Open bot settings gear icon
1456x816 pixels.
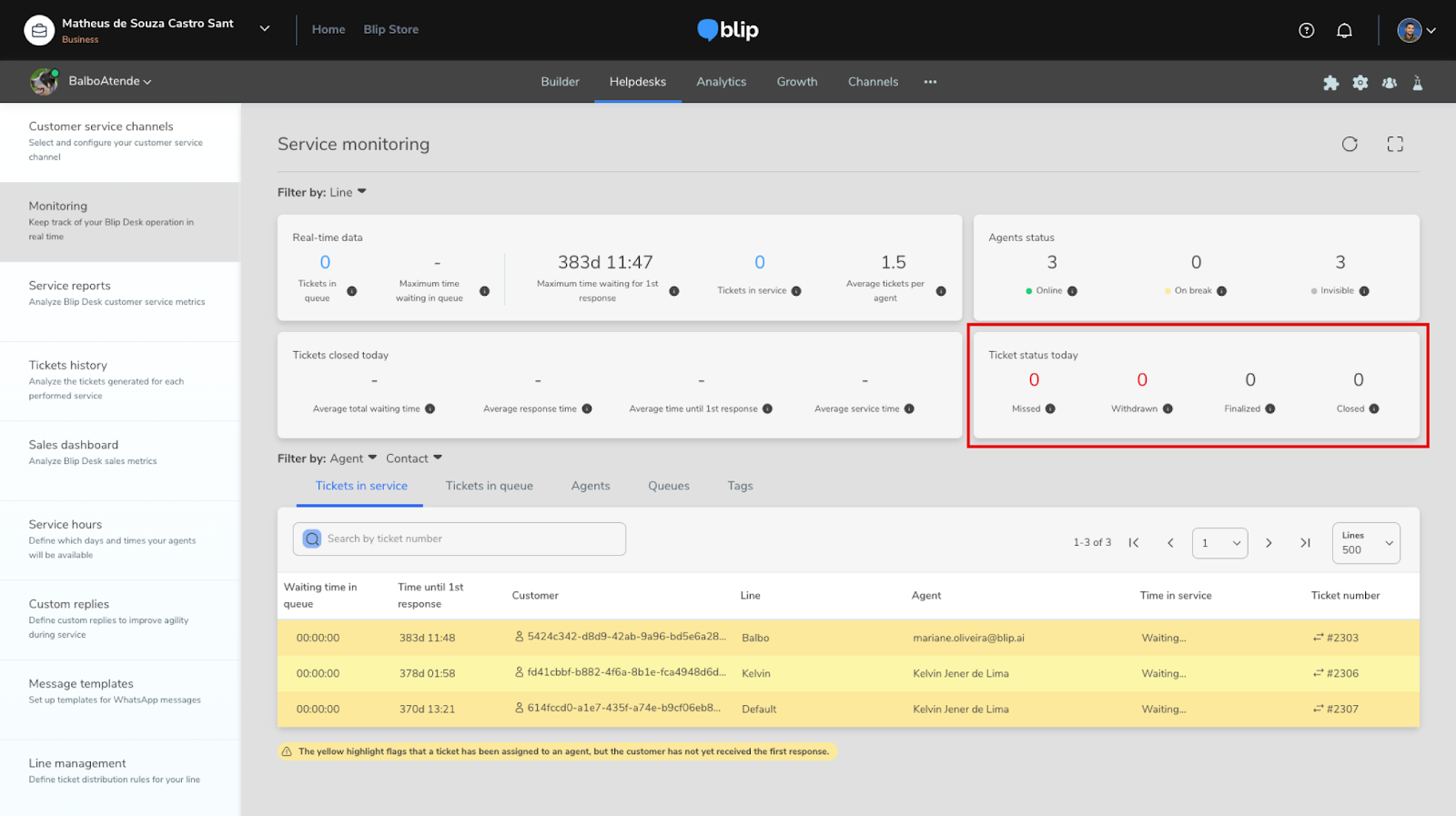click(x=1360, y=83)
